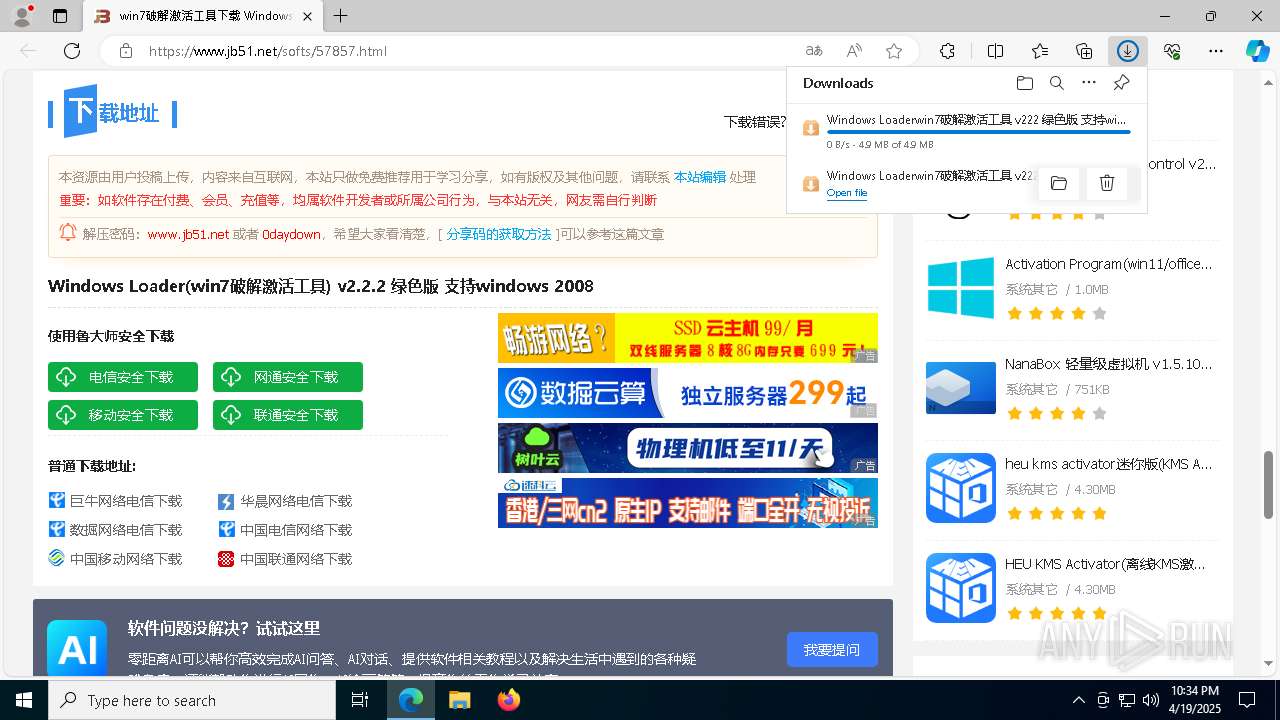
Task: Open Edge settings and more menu
Action: coord(1216,51)
